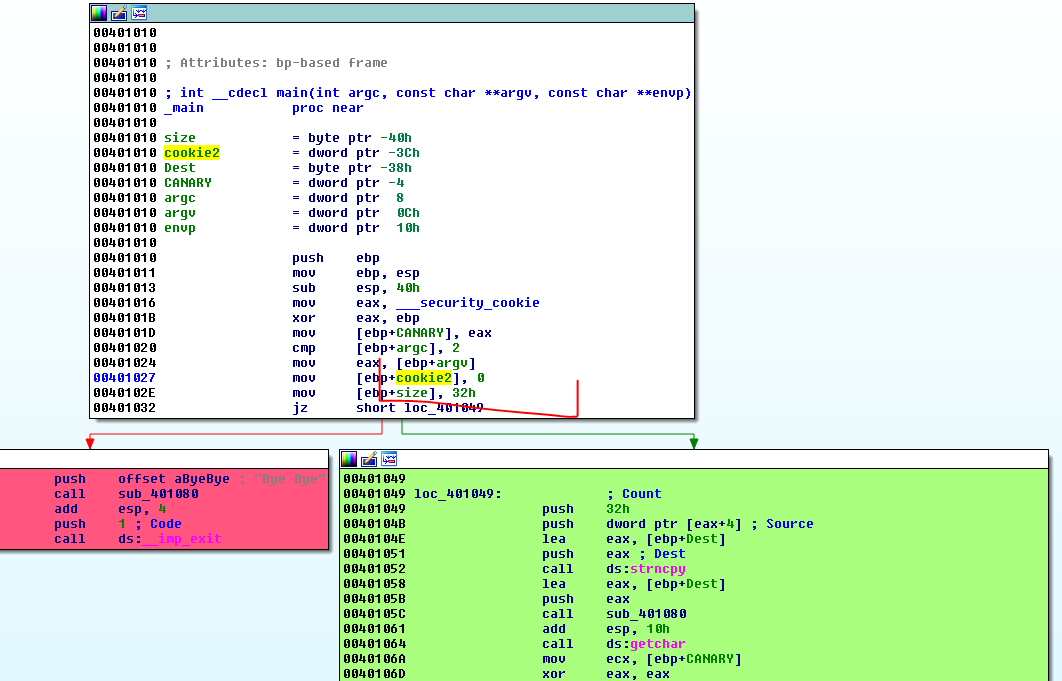Click edit pencil icon in loc_401049 block
1062x681 pixels.
pos(369,459)
